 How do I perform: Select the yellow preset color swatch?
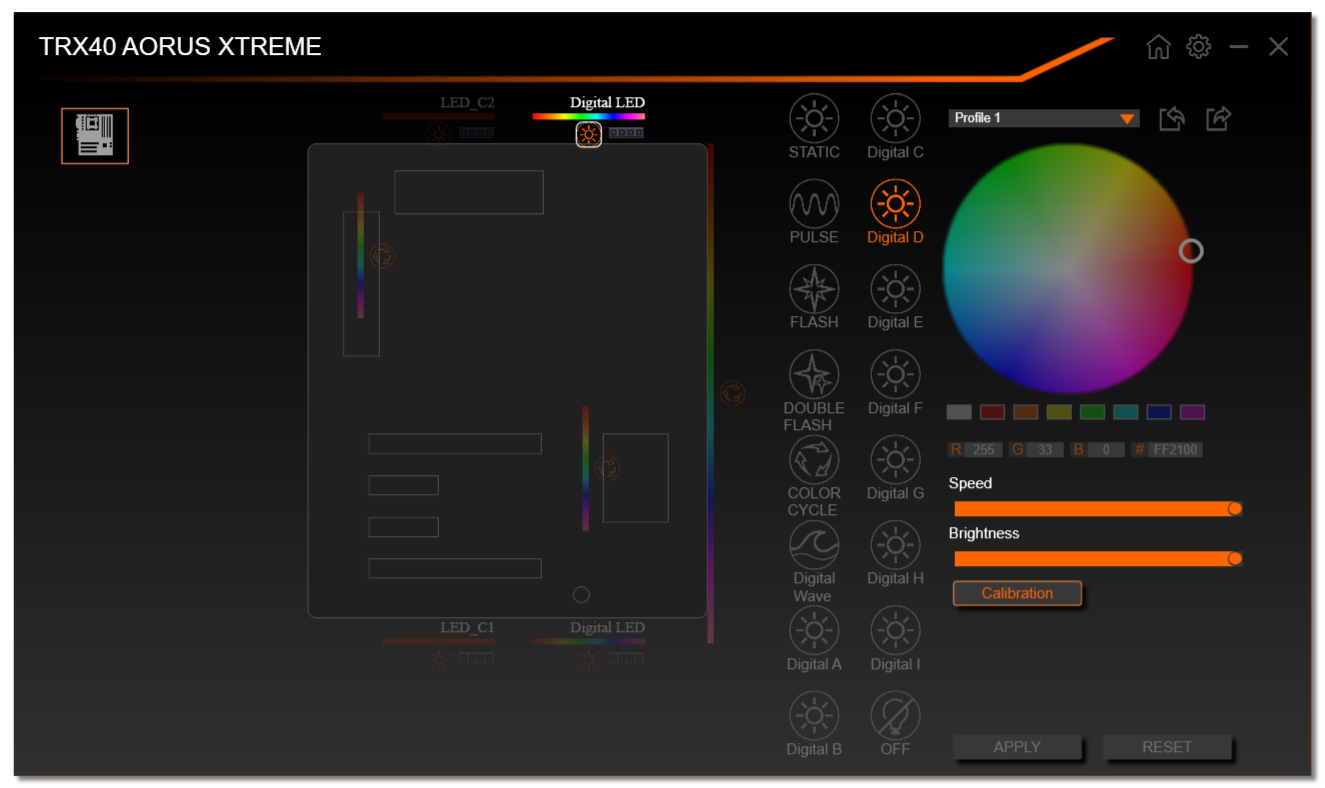(x=1059, y=412)
